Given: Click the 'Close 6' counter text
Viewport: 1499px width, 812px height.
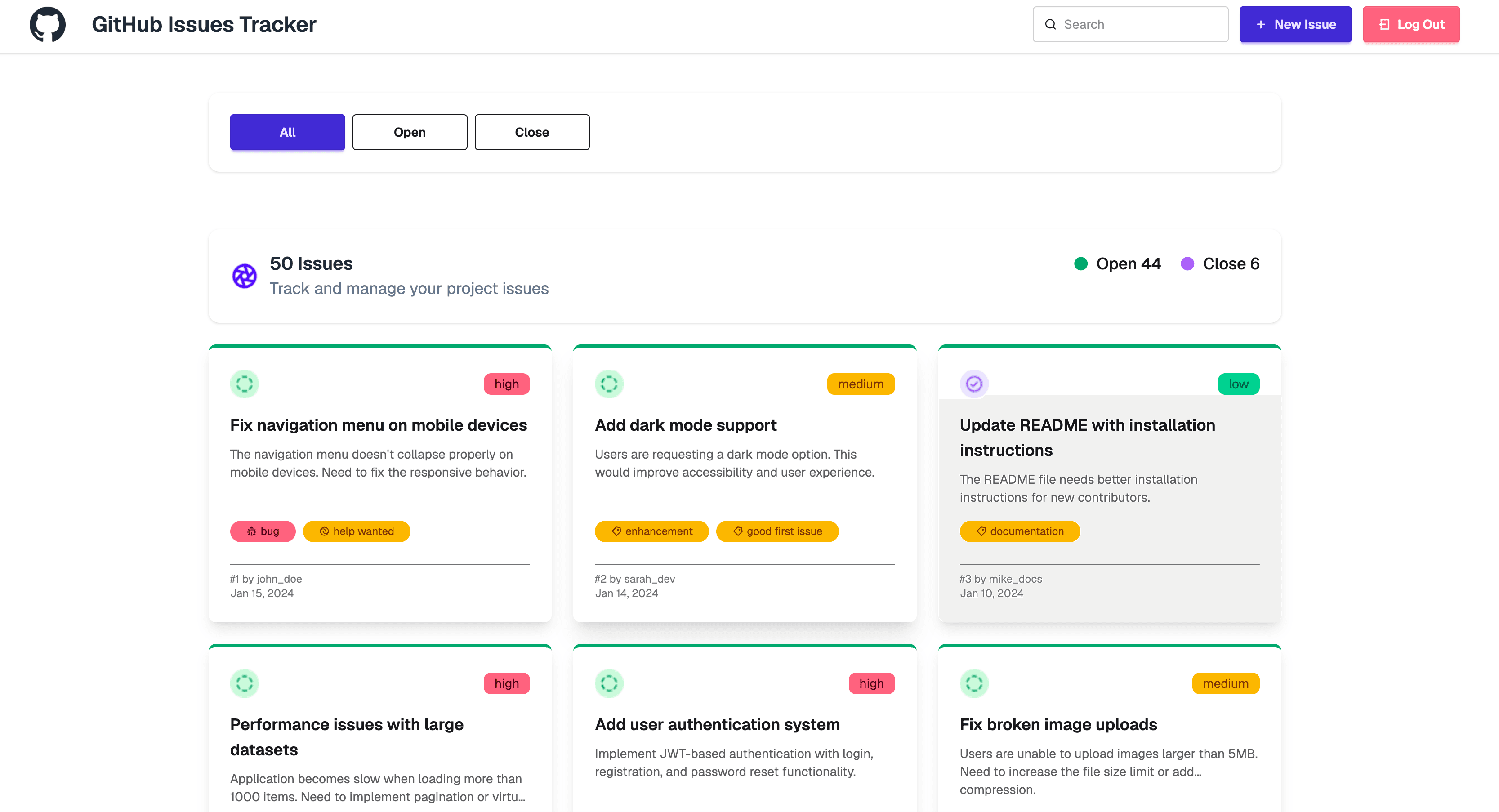Looking at the screenshot, I should (1231, 263).
